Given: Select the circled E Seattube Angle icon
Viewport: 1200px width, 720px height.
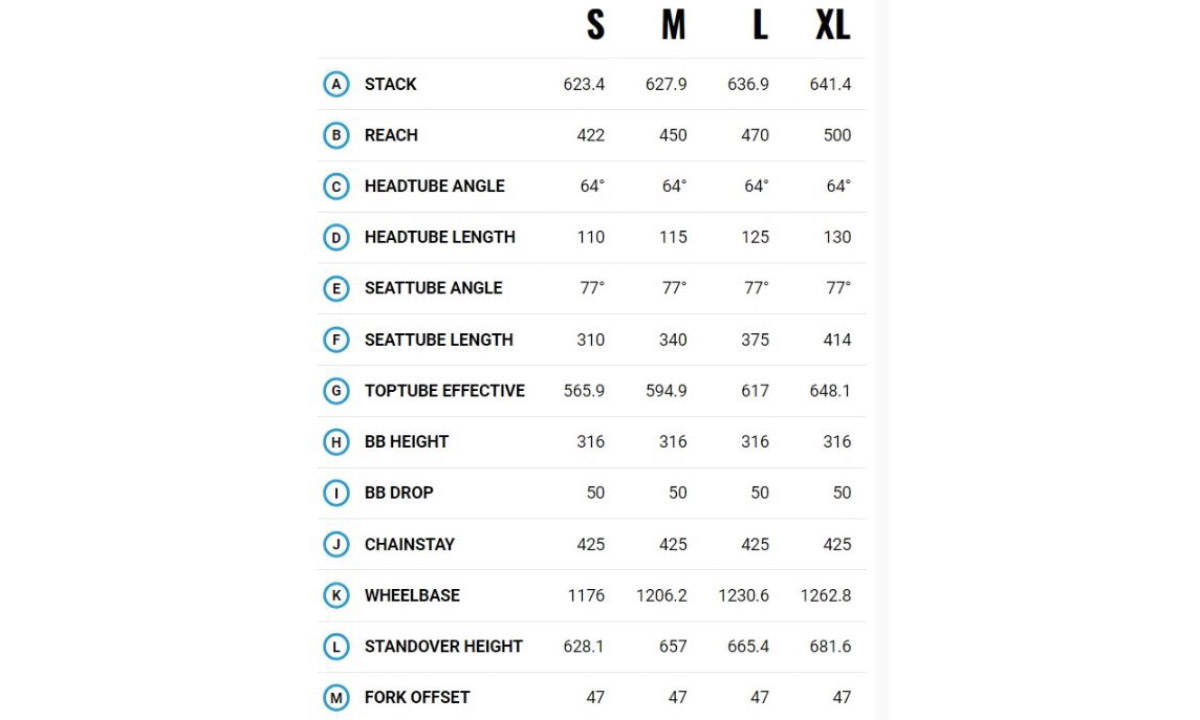Looking at the screenshot, I should point(336,288).
